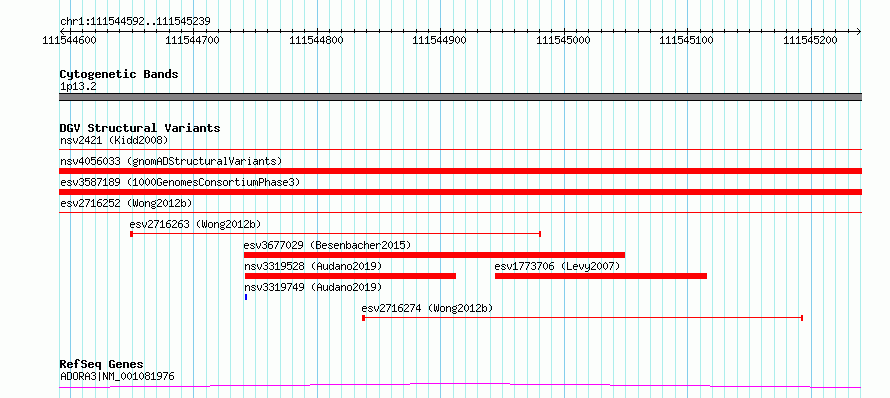Click the esv2716274 bracketed variant line
The height and width of the screenshot is (398, 890).
point(582,318)
